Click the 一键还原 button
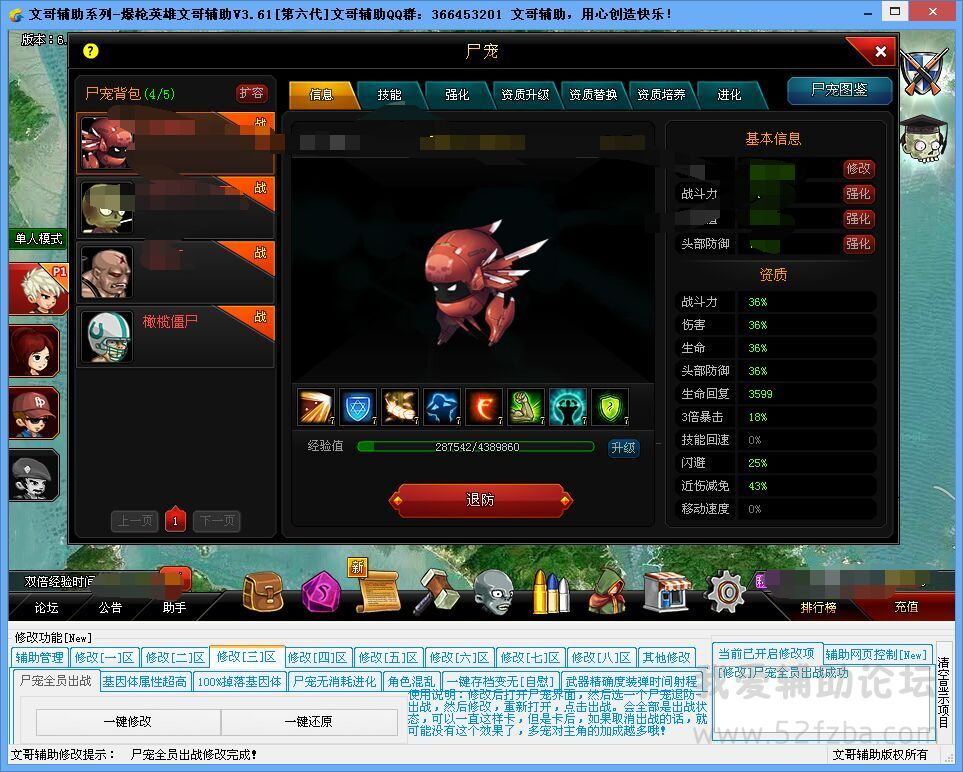This screenshot has width=963, height=772. [309, 722]
